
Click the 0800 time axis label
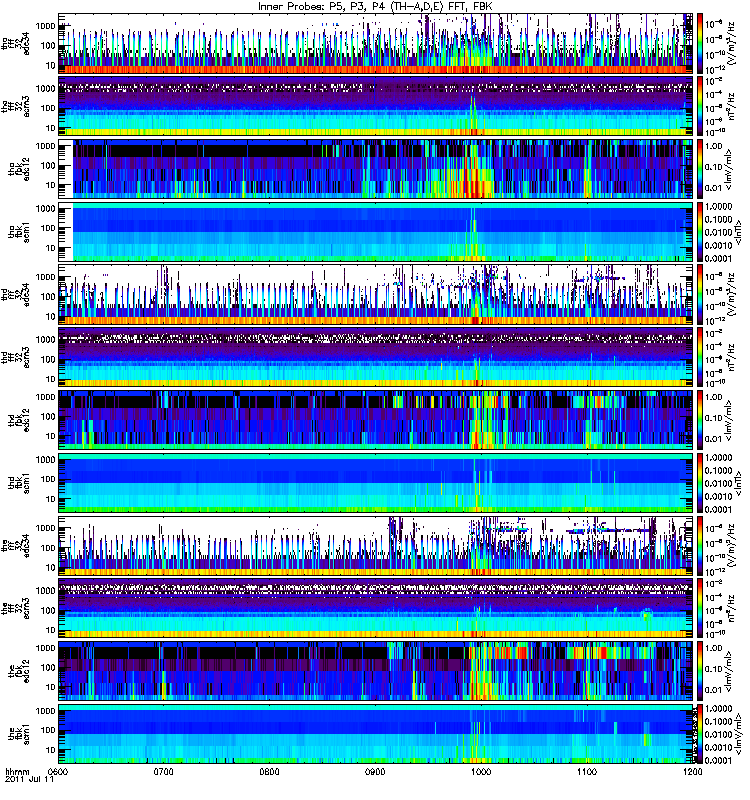tap(269, 771)
